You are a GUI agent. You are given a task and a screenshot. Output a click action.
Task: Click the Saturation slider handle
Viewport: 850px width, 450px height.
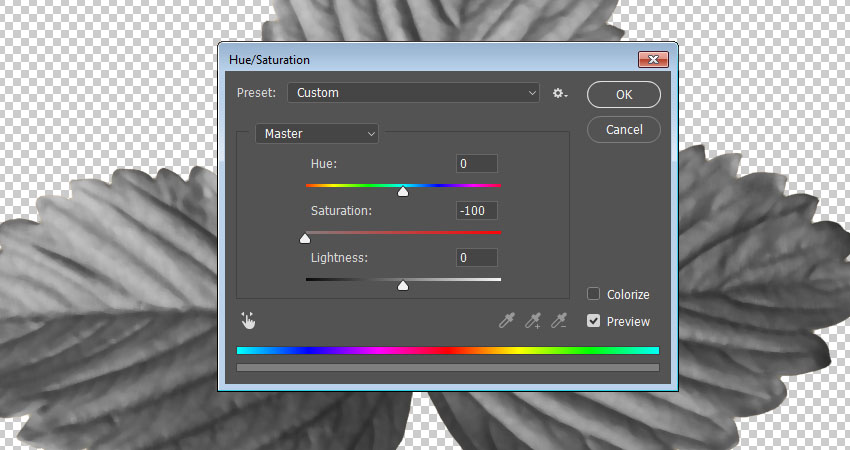point(305,238)
